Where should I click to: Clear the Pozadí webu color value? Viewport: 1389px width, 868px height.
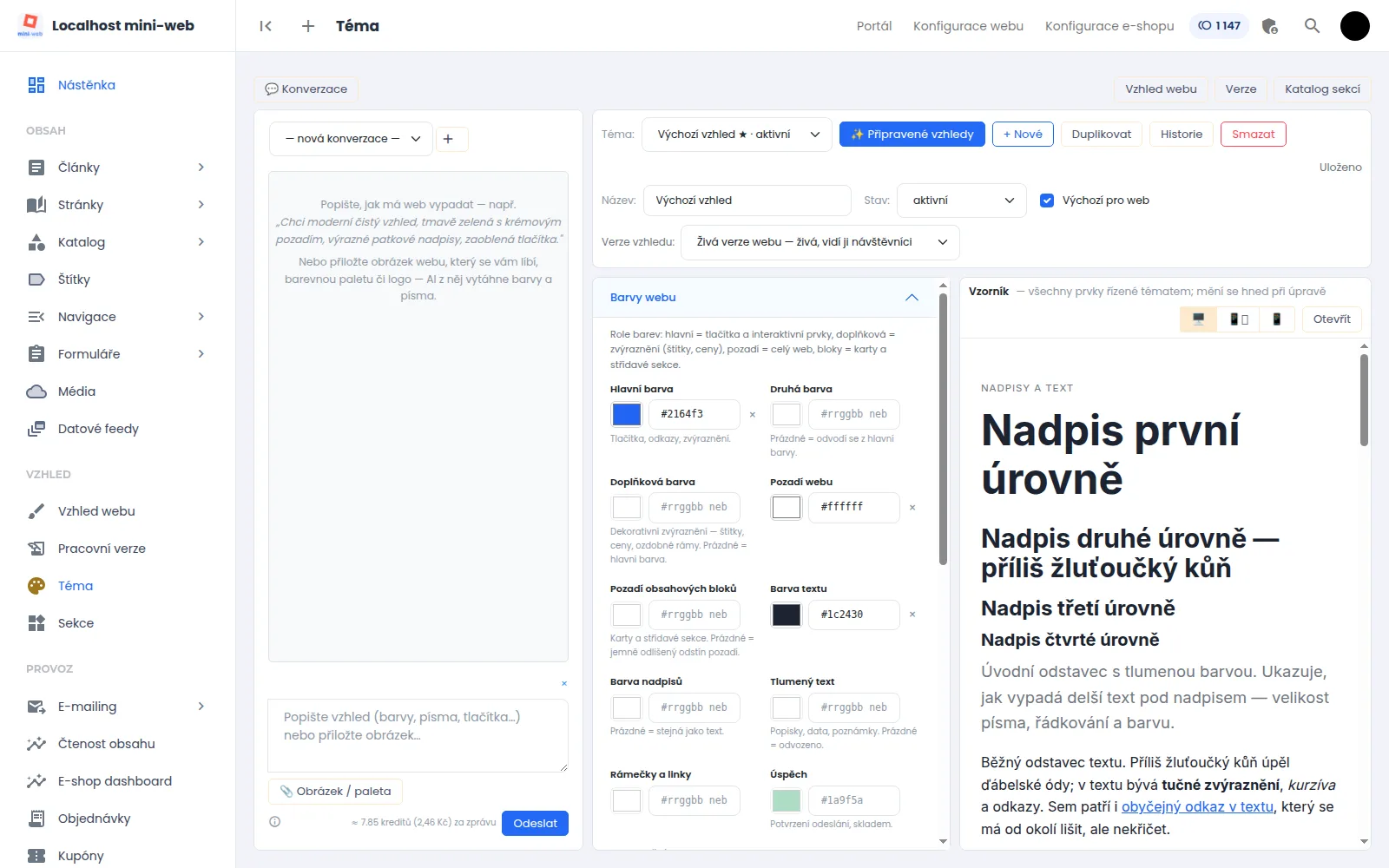pos(912,508)
